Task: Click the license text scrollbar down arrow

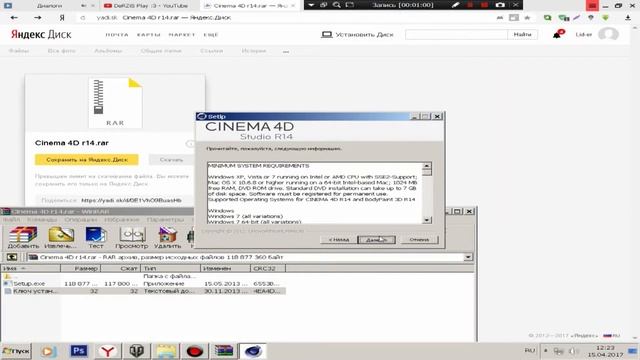Action: [x=427, y=220]
